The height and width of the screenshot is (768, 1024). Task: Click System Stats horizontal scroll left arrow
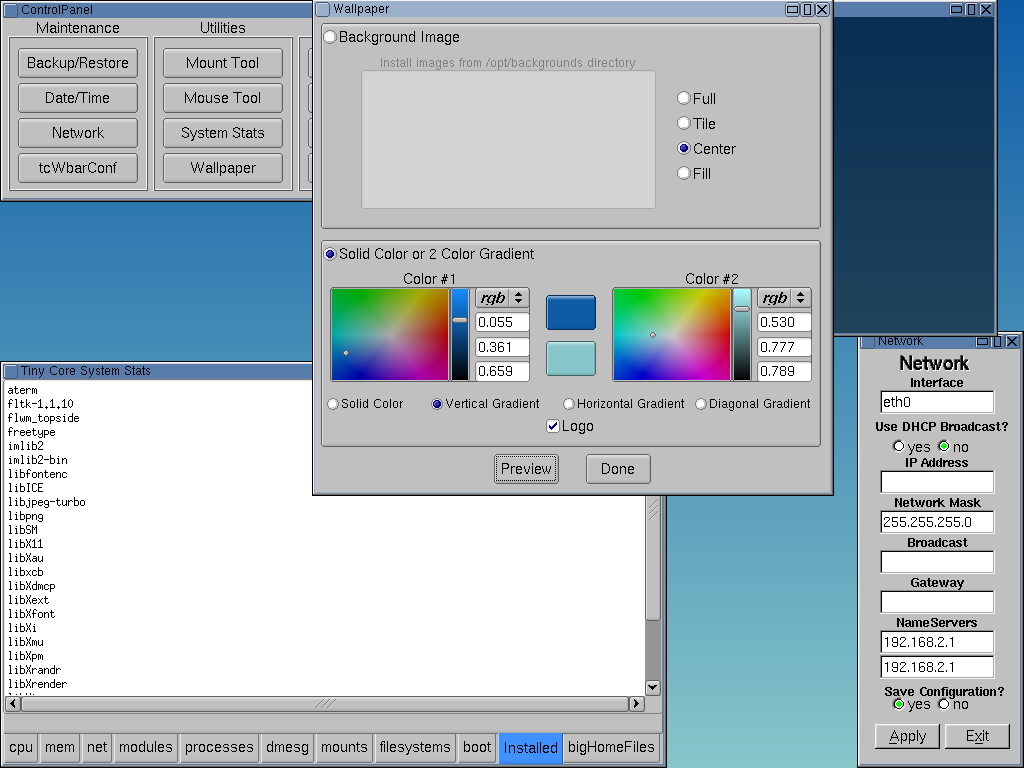point(12,703)
